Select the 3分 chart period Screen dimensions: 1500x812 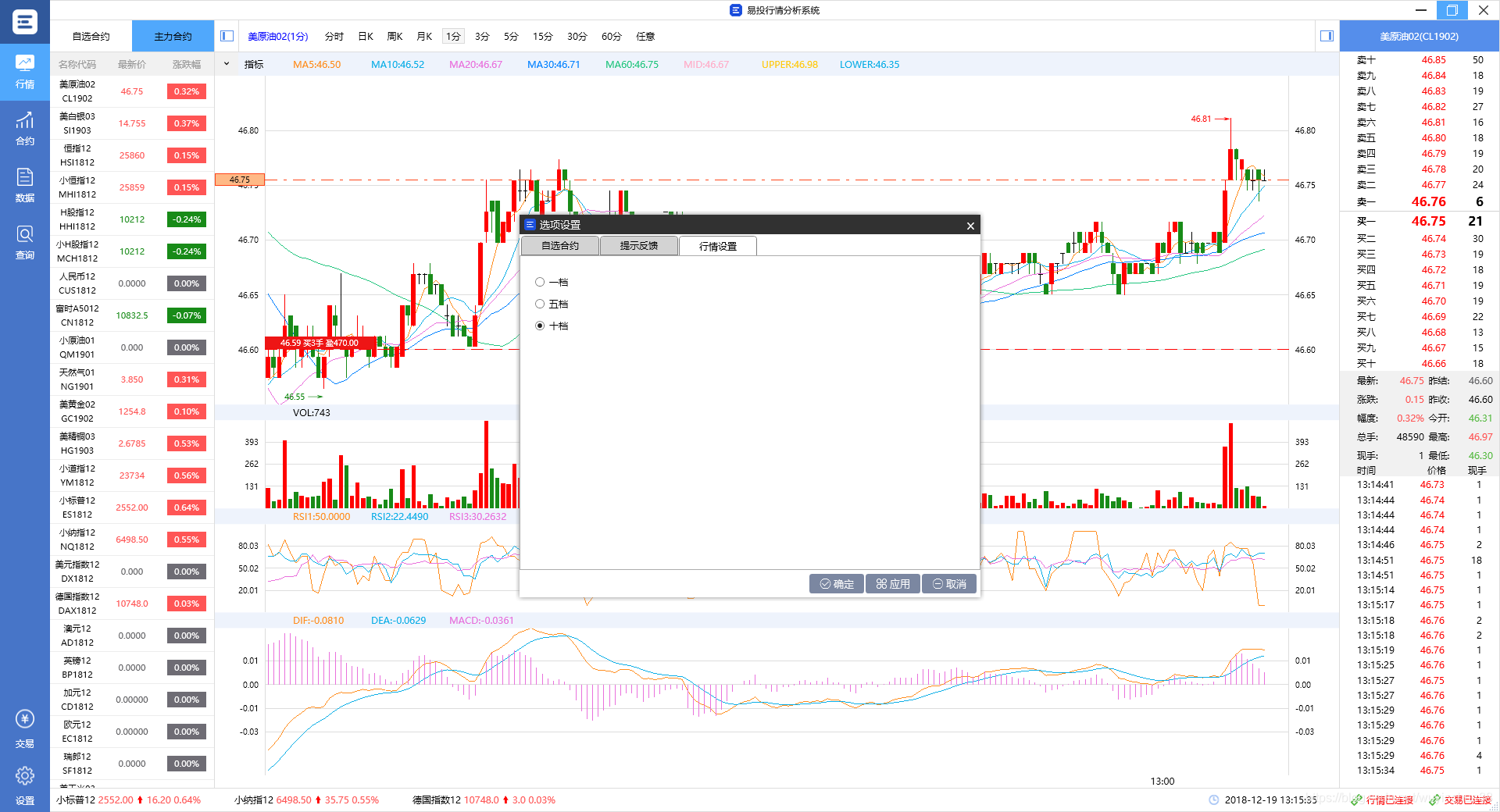click(x=482, y=37)
